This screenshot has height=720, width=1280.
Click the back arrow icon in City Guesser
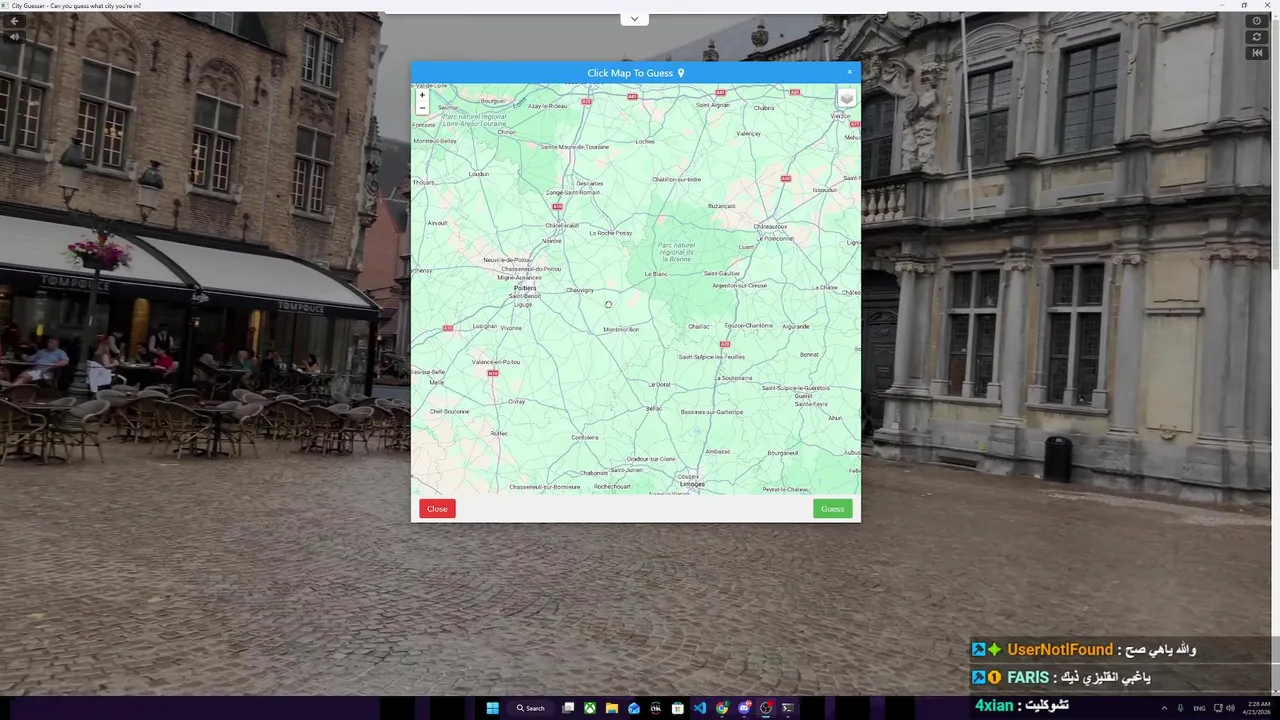coord(14,21)
